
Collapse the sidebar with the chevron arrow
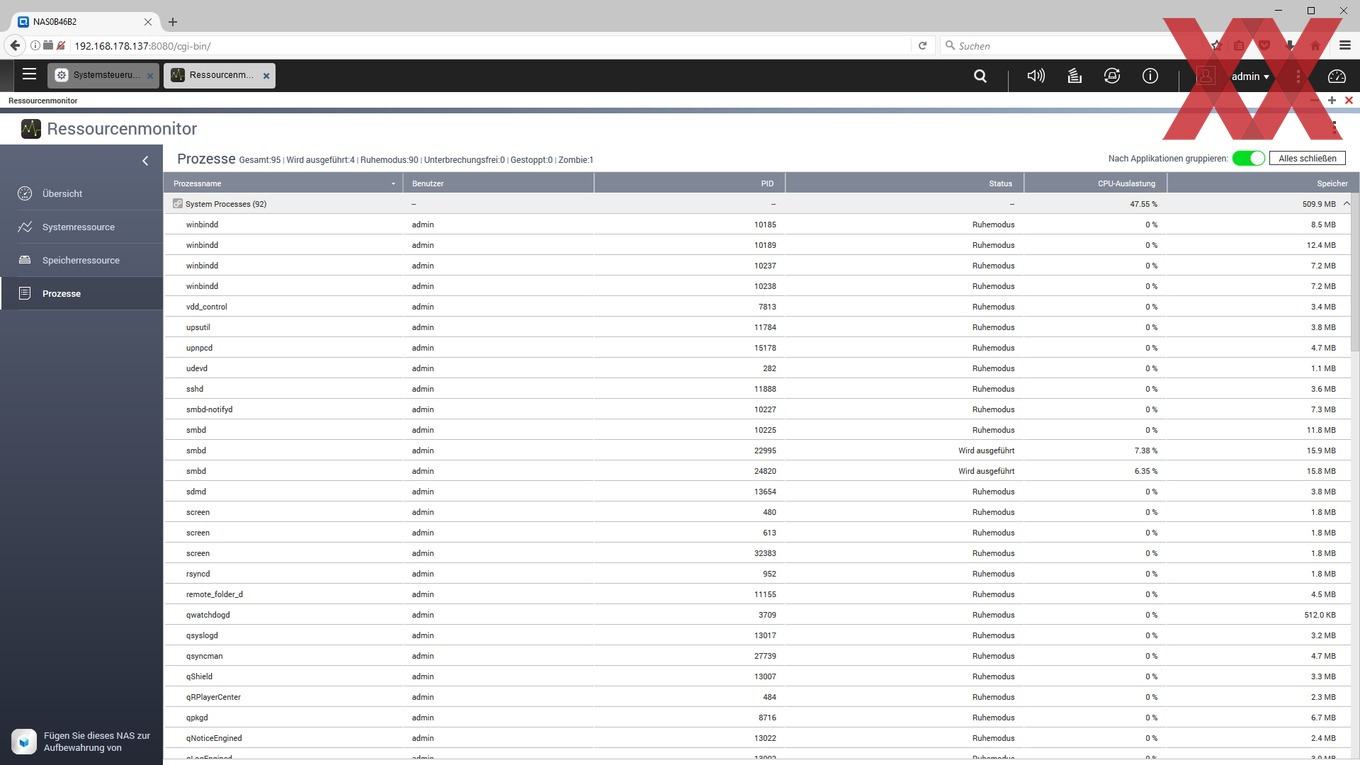click(145, 160)
